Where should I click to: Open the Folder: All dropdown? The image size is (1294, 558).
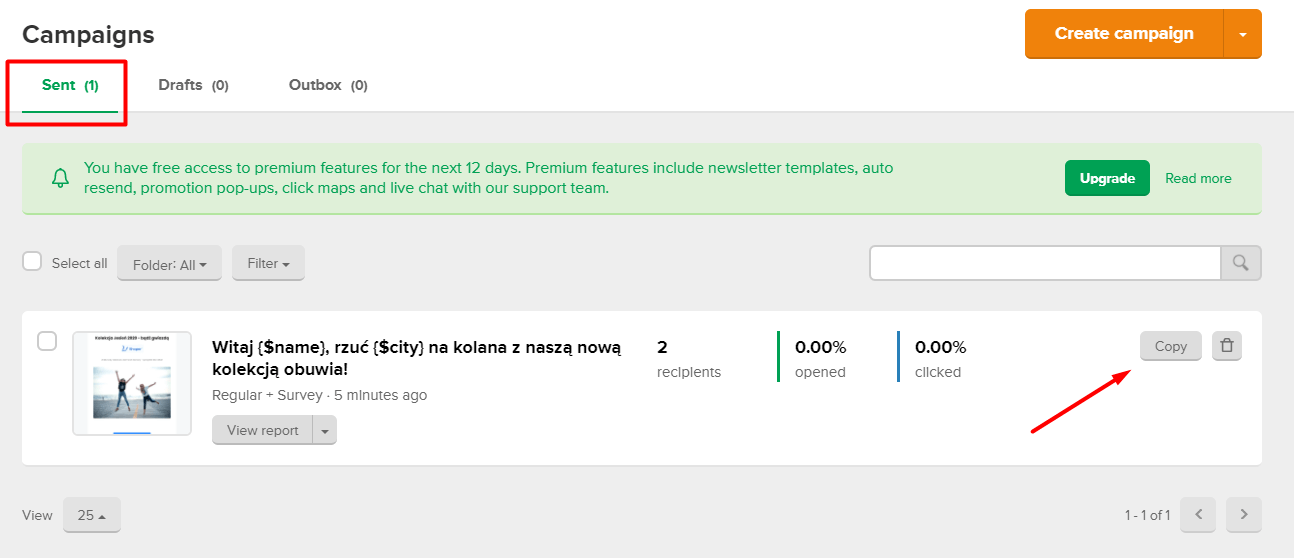pyautogui.click(x=169, y=264)
